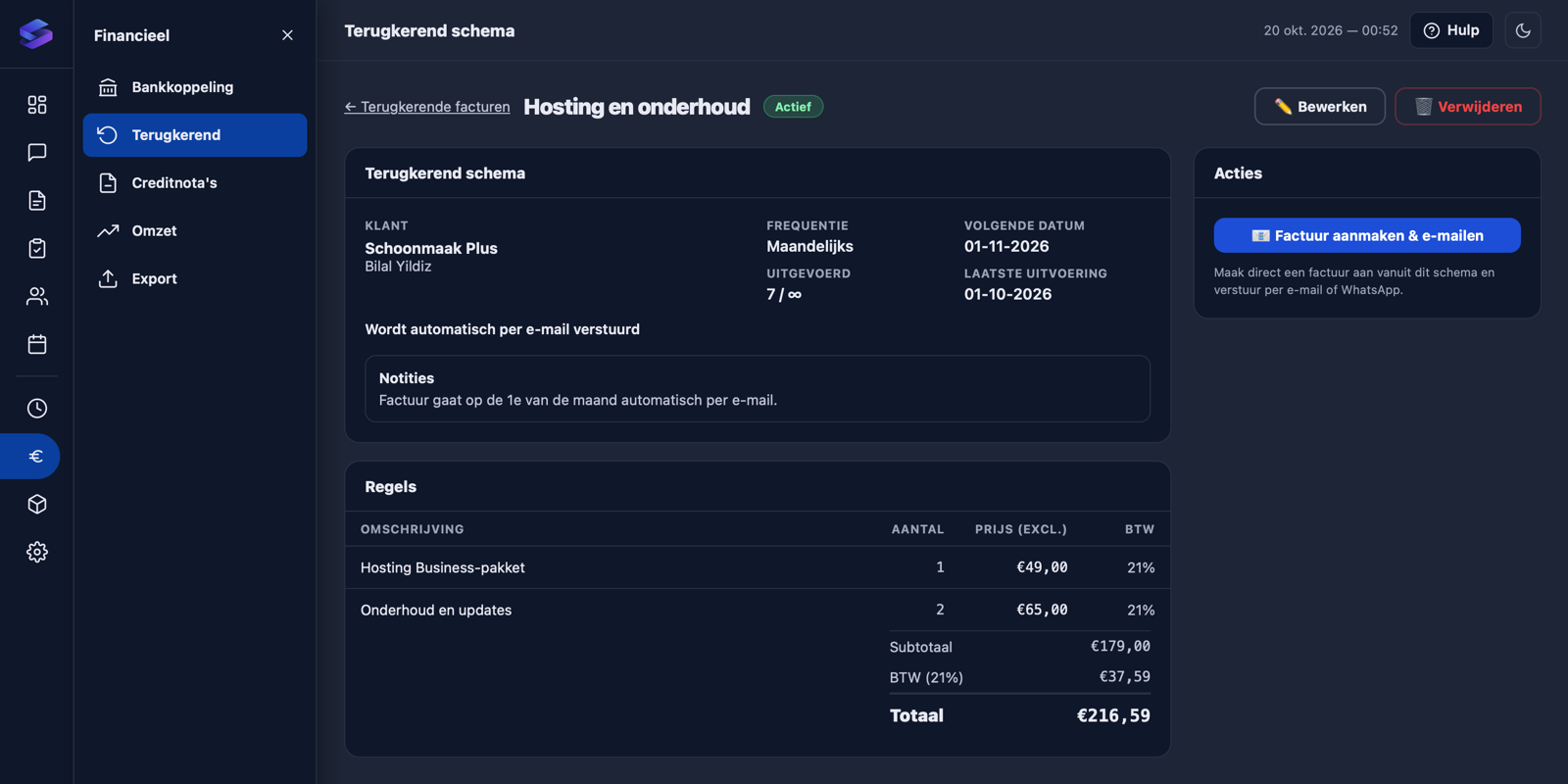Open the Hulp help button
Screen dimensions: 1568x784
(x=1451, y=30)
